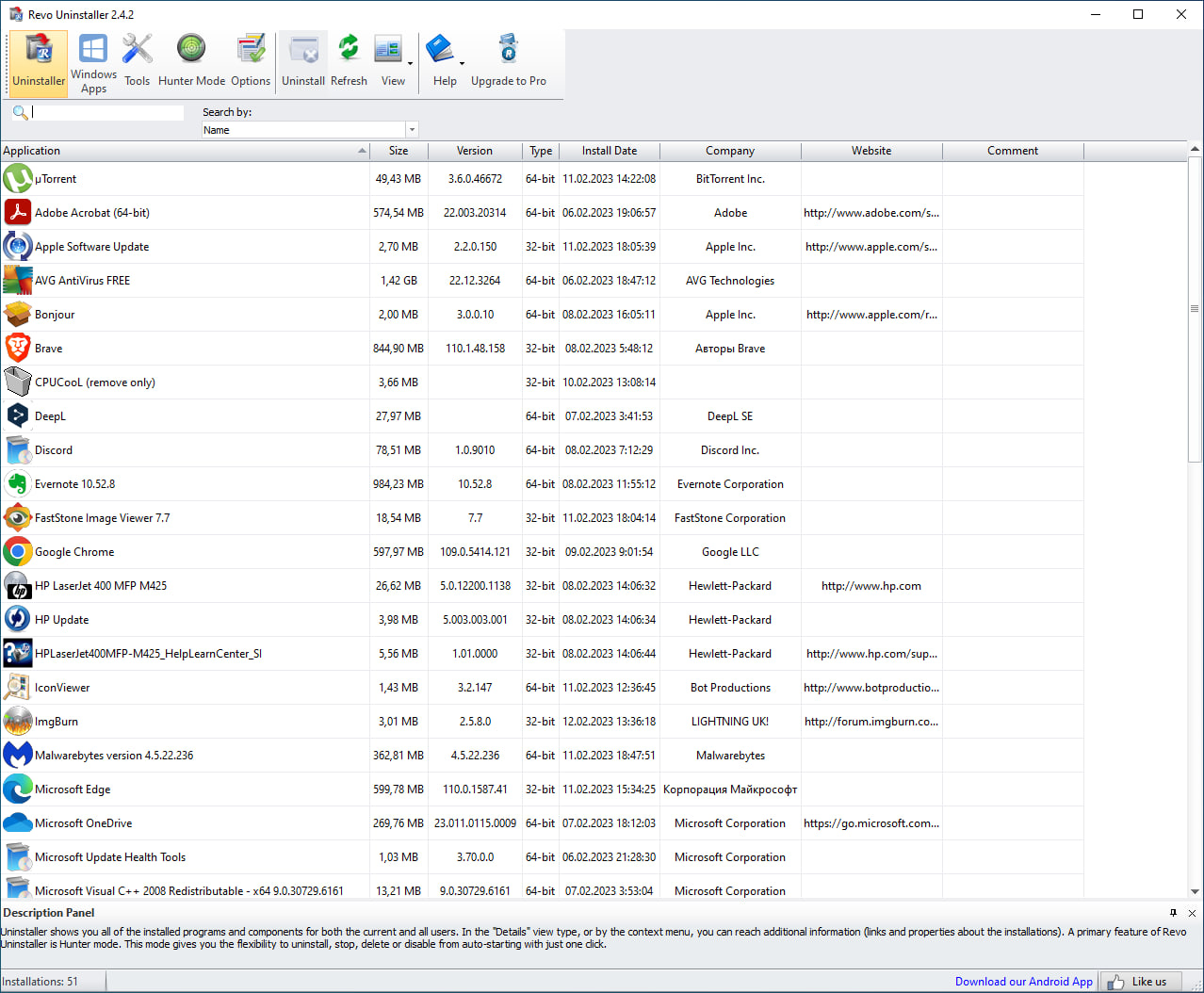This screenshot has height=993, width=1204.
Task: Refresh the installed programs list
Action: click(349, 62)
